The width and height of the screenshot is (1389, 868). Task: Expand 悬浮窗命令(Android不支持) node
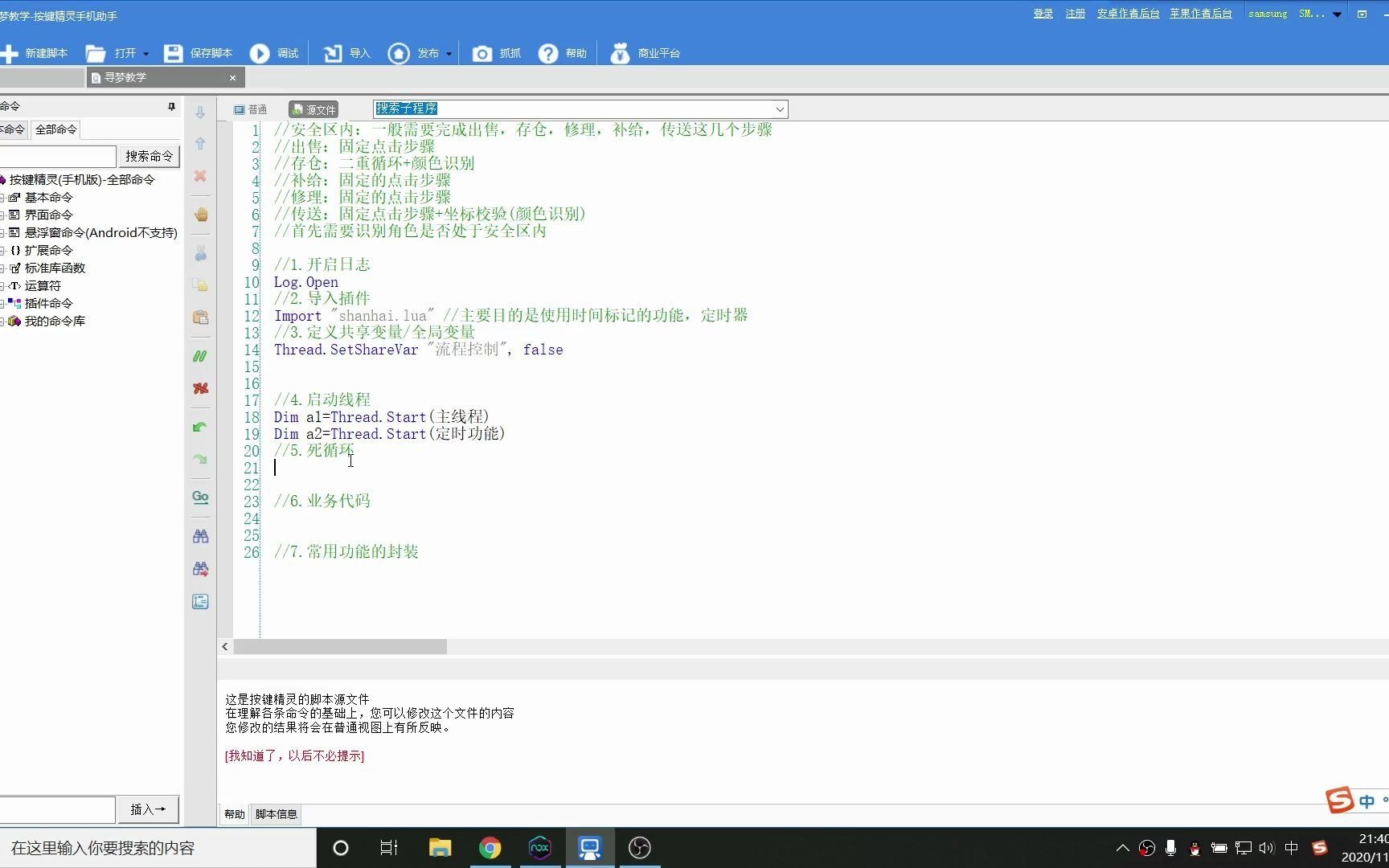click(3, 233)
